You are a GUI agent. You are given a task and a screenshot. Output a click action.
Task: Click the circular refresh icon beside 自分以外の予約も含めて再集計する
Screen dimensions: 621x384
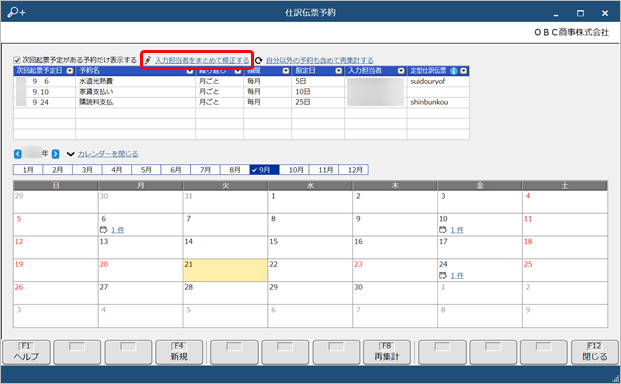point(259,60)
